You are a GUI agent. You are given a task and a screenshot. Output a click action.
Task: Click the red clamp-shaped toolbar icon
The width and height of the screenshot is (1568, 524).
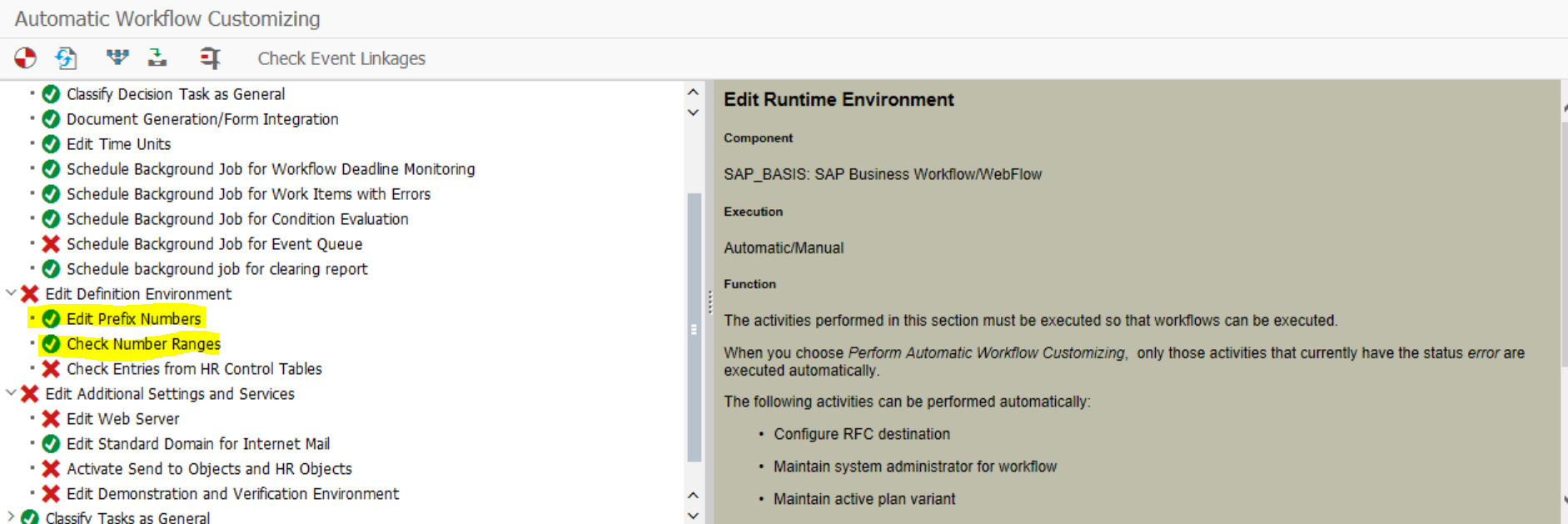(210, 58)
